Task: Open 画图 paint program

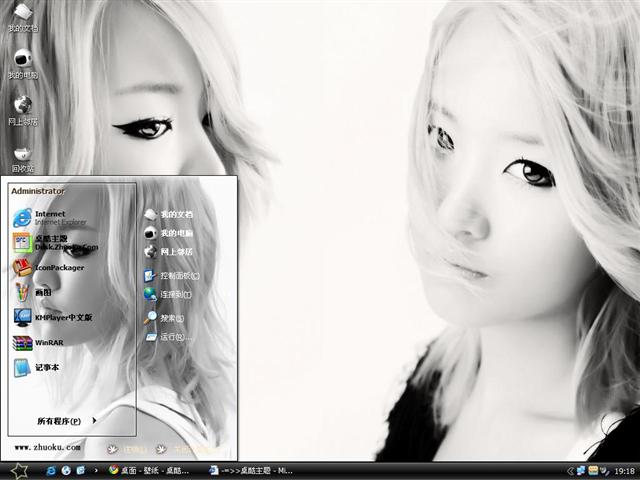Action: pyautogui.click(x=33, y=292)
